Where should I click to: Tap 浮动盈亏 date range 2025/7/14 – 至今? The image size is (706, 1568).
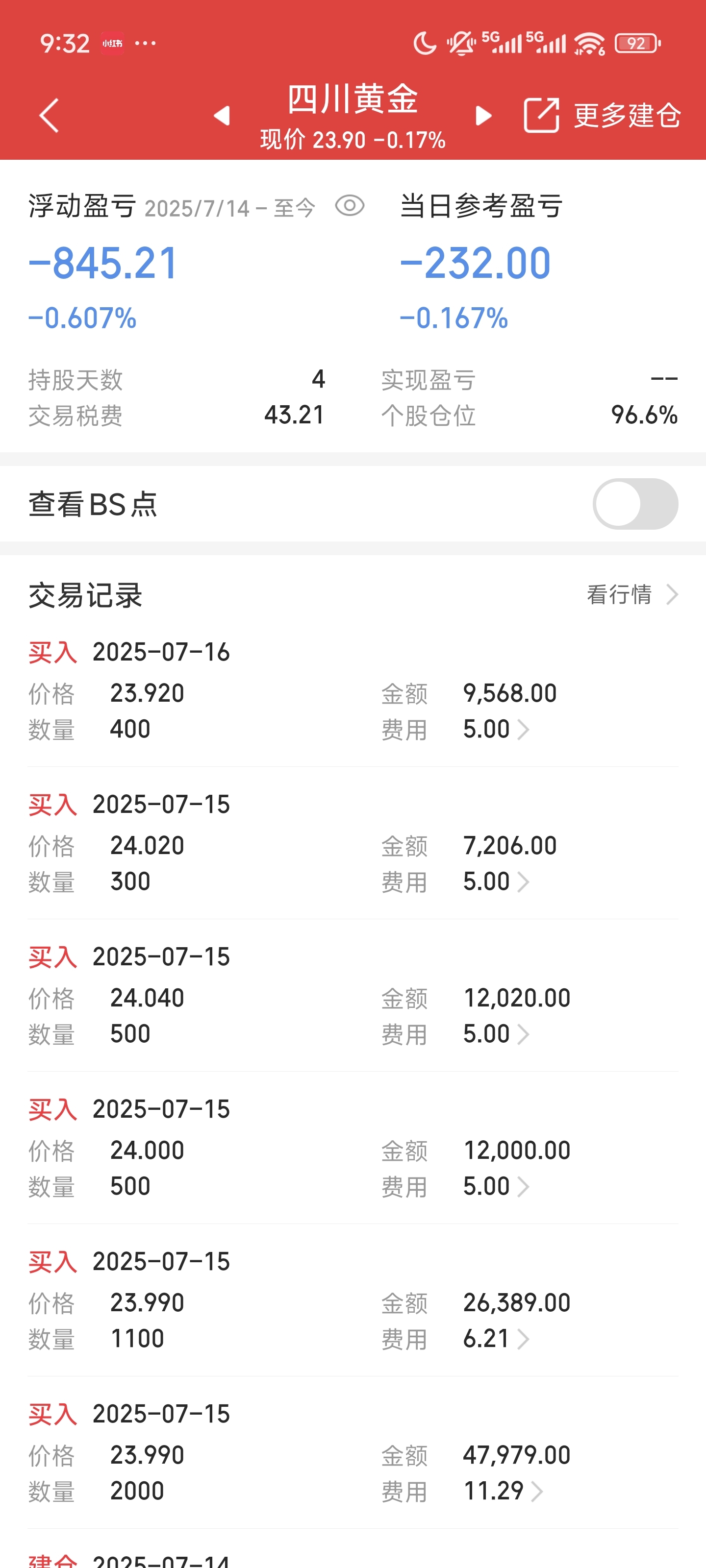(x=229, y=208)
